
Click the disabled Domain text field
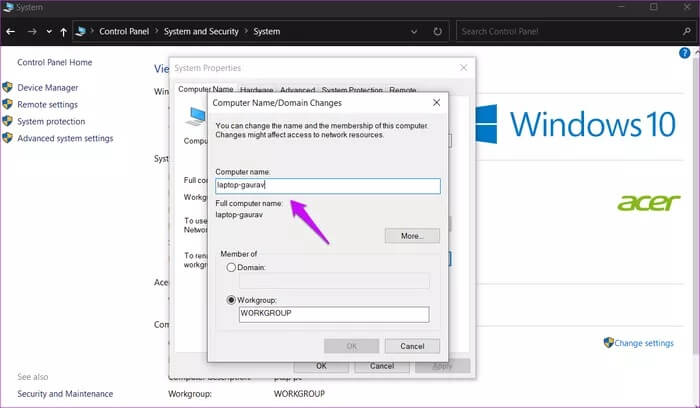pyautogui.click(x=334, y=281)
